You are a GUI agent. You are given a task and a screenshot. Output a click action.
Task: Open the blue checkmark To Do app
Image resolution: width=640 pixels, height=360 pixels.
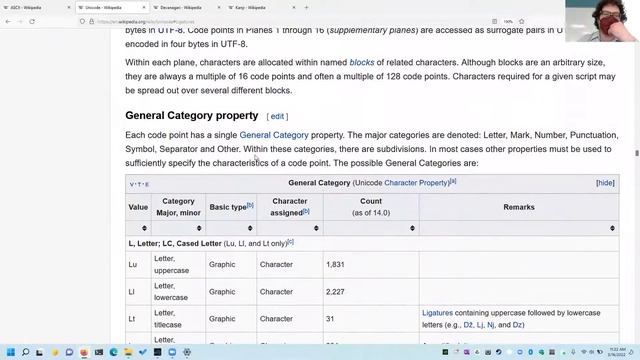(x=143, y=352)
